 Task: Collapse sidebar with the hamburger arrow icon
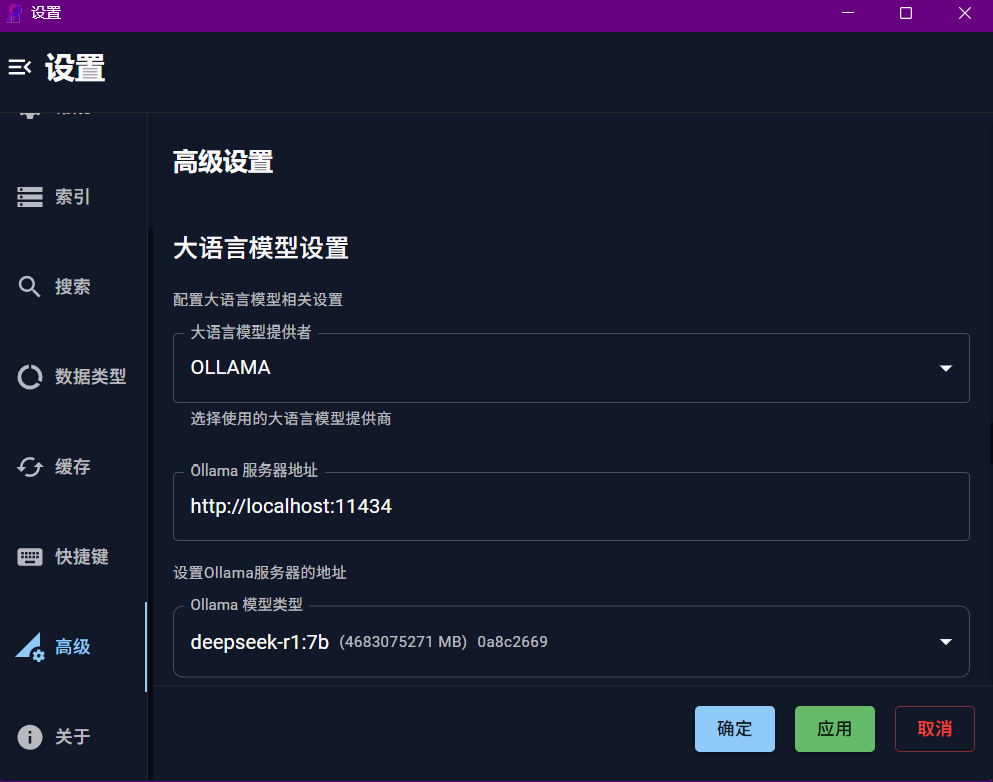[x=20, y=67]
